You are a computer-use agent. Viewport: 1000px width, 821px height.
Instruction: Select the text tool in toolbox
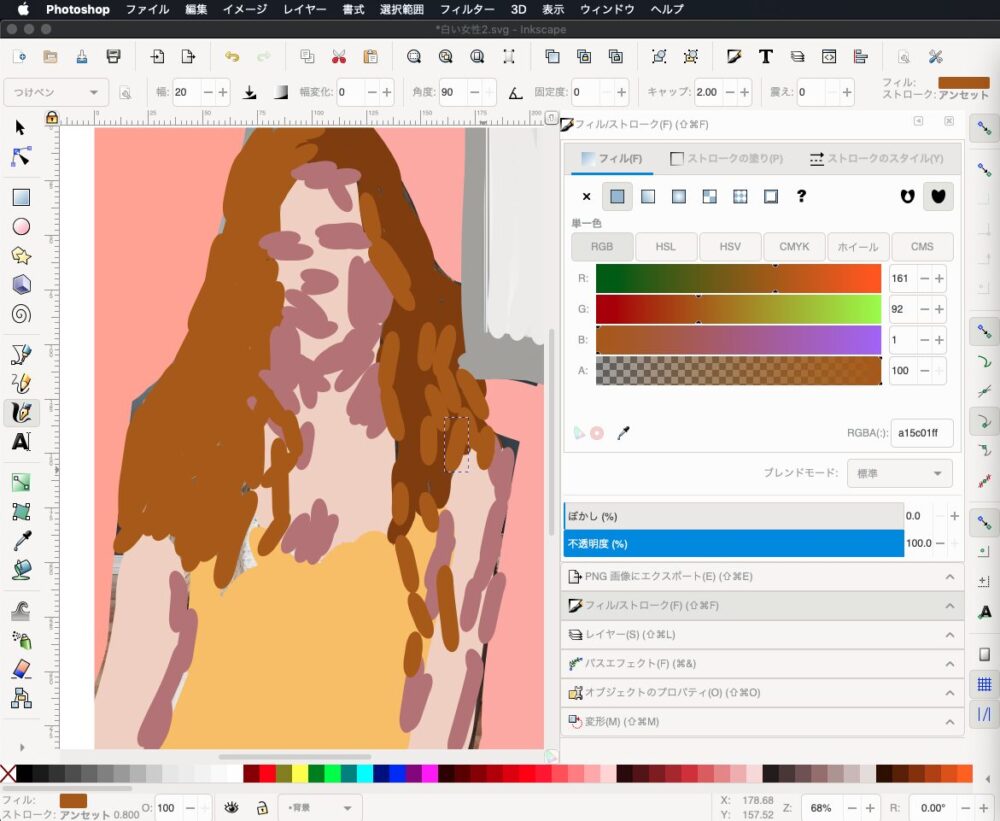click(x=21, y=441)
